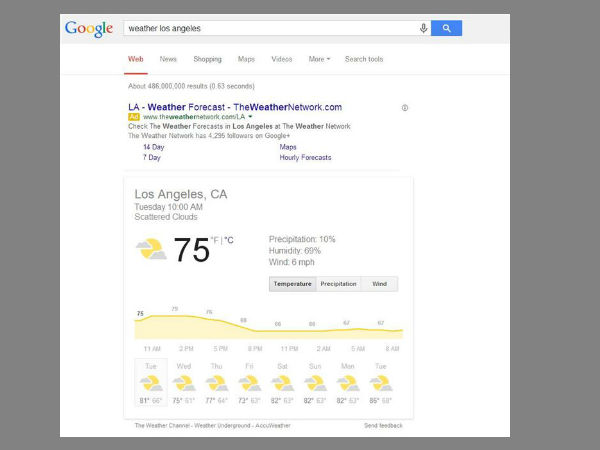
Task: Click the microphone voice search icon
Action: pyautogui.click(x=423, y=28)
